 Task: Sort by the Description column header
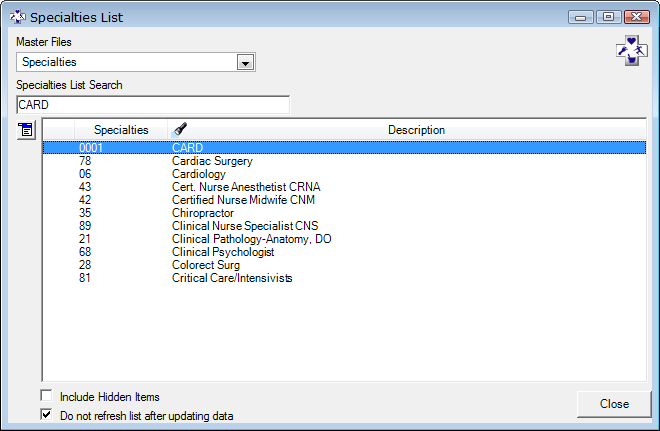(x=416, y=130)
